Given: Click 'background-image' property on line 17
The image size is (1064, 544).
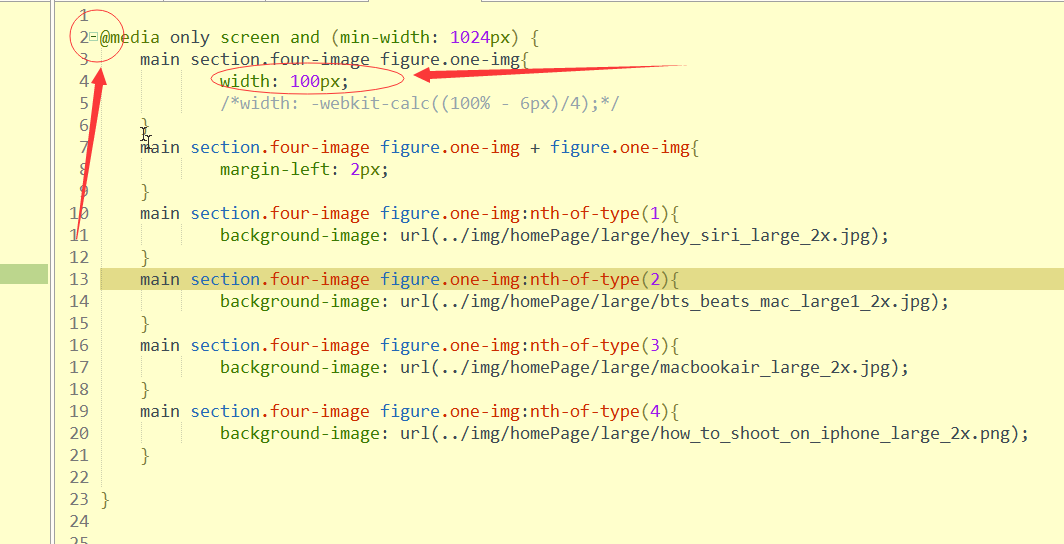Looking at the screenshot, I should pos(299,368).
